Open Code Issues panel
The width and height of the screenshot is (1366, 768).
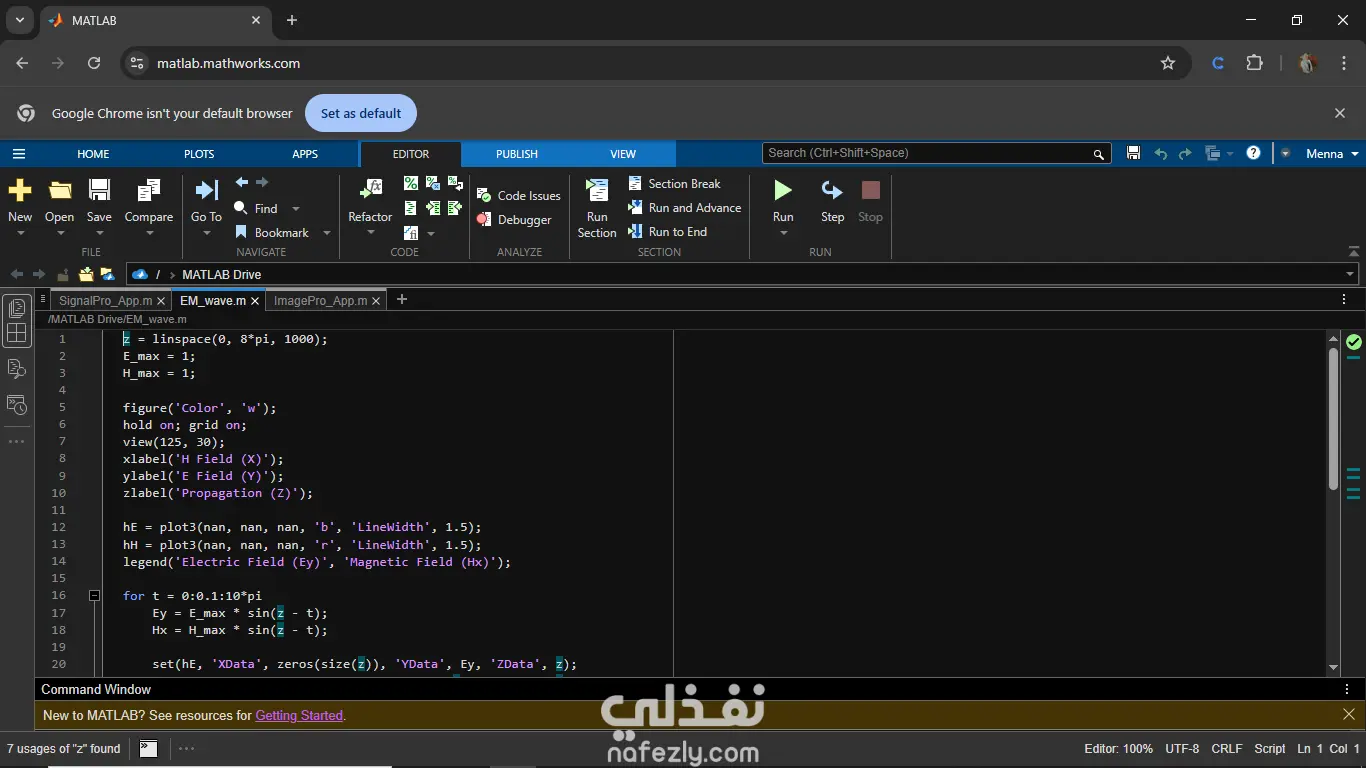(x=519, y=196)
